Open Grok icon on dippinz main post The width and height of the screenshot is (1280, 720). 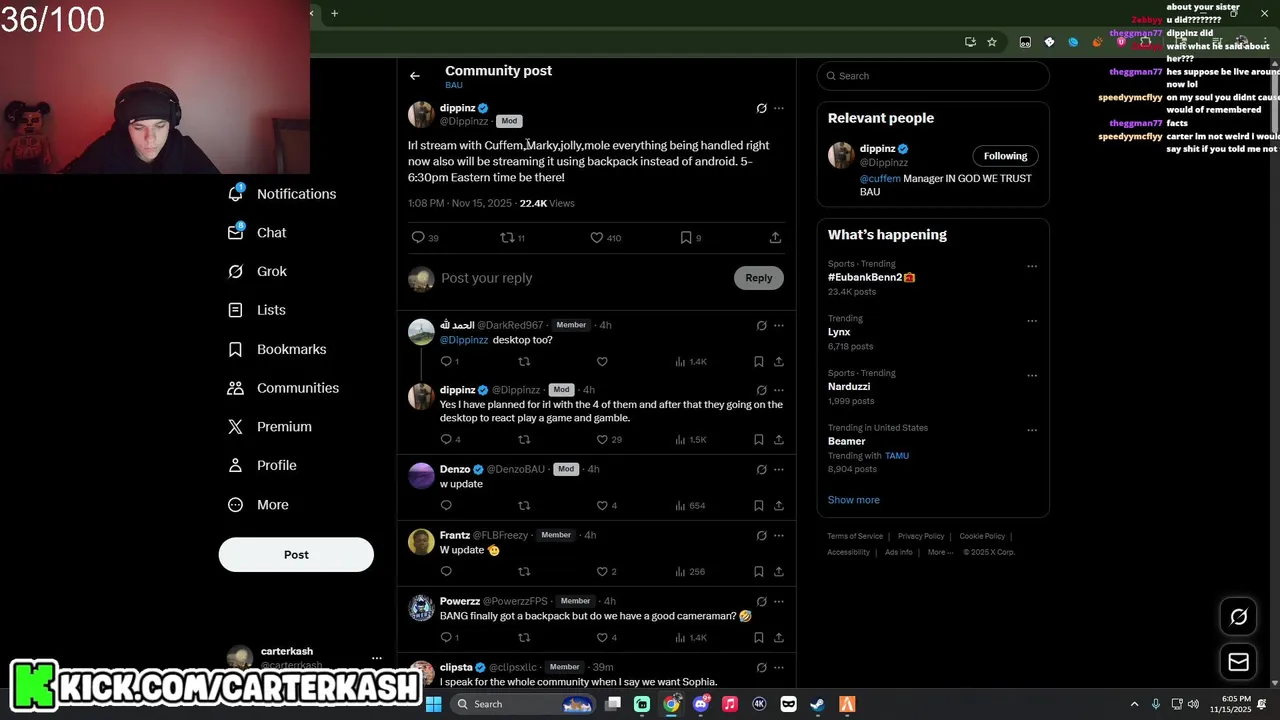click(761, 108)
